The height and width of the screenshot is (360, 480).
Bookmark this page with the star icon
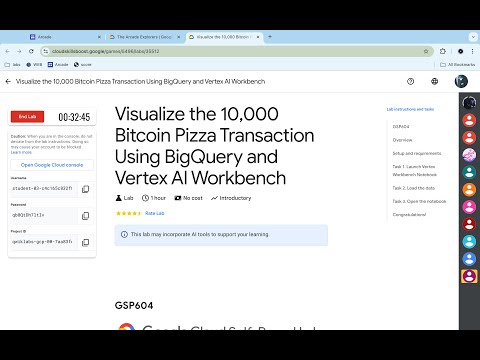[426, 51]
